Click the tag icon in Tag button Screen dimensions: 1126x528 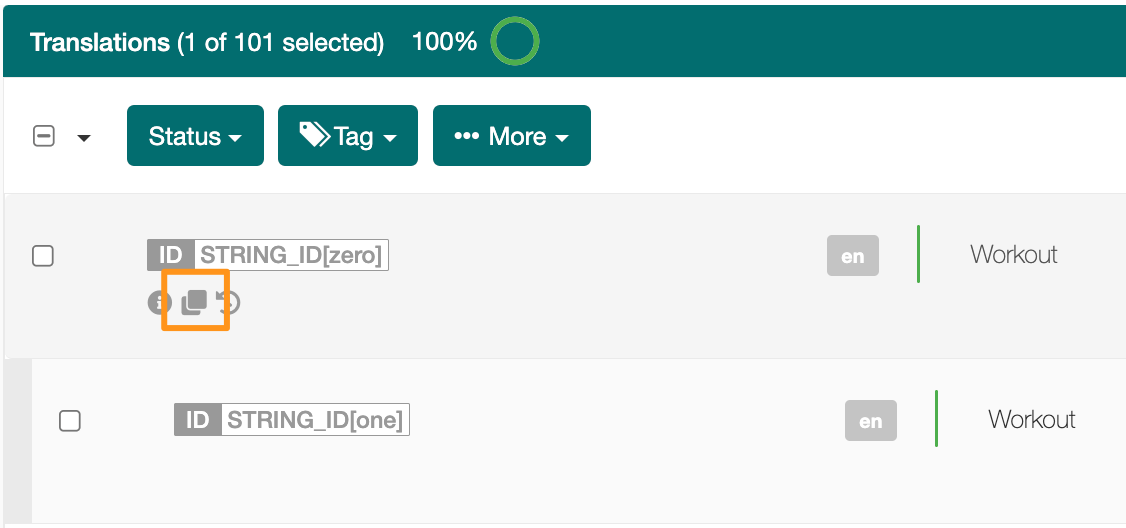[x=314, y=135]
